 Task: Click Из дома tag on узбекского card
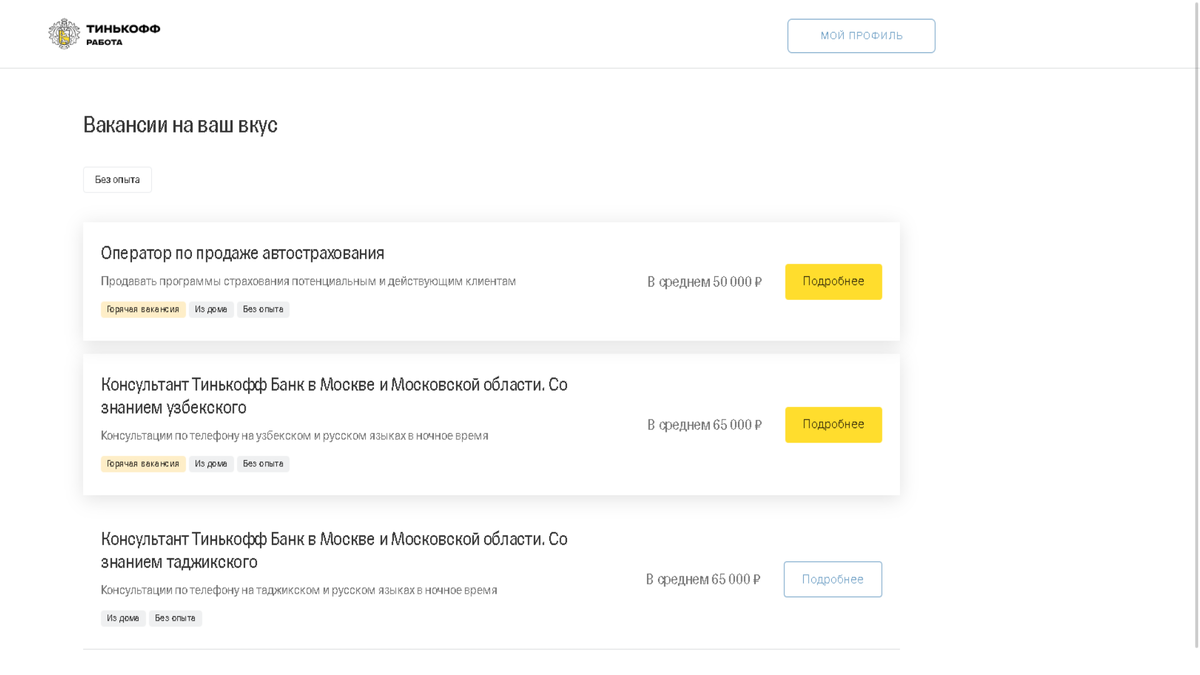pyautogui.click(x=211, y=464)
